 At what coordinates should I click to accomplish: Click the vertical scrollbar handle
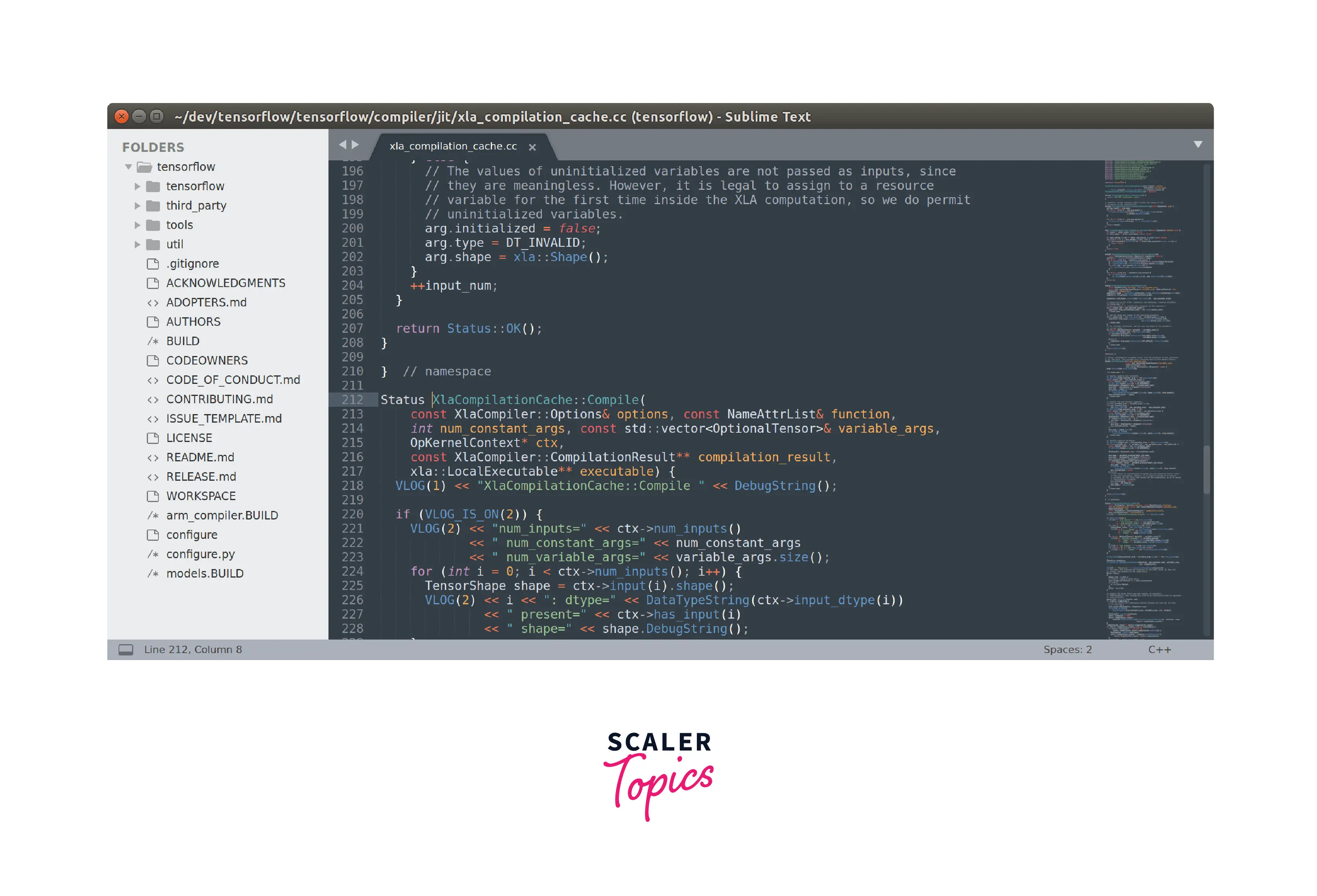pos(1207,469)
